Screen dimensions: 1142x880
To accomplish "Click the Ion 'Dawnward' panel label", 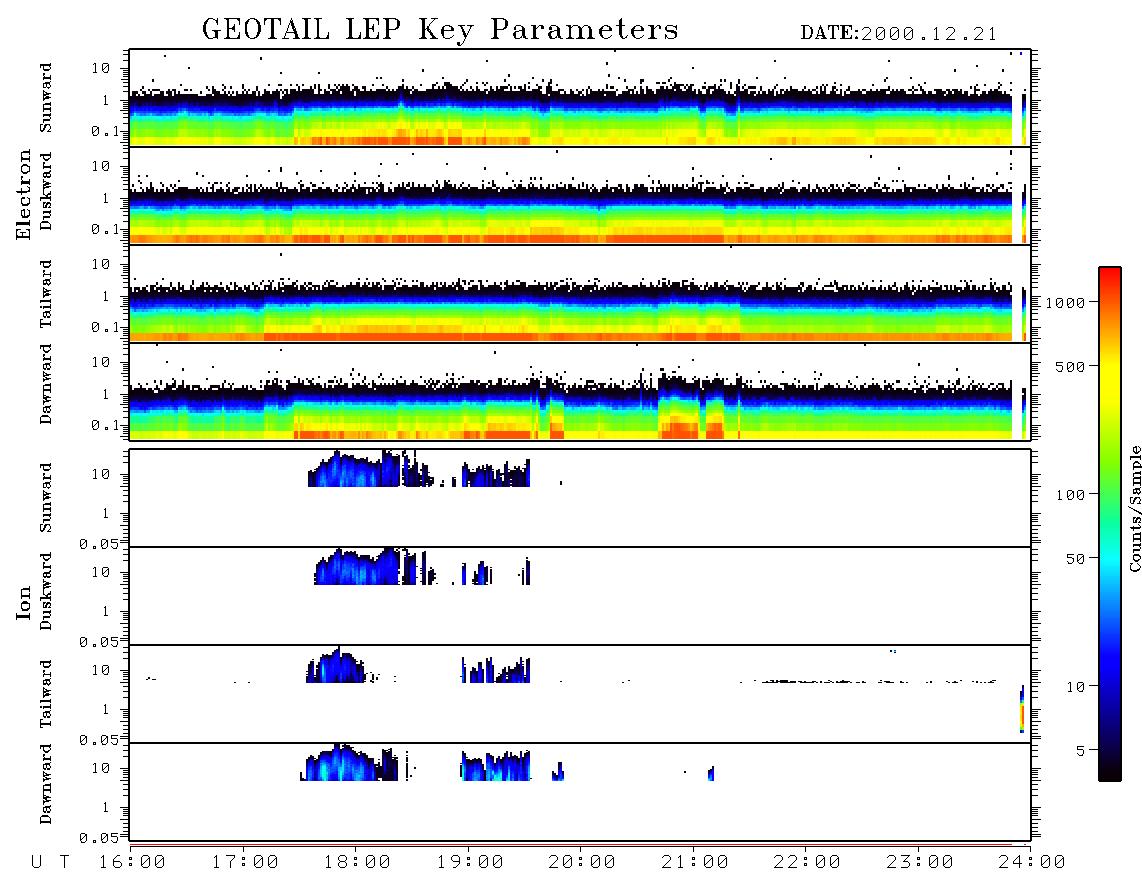I will click(x=46, y=784).
